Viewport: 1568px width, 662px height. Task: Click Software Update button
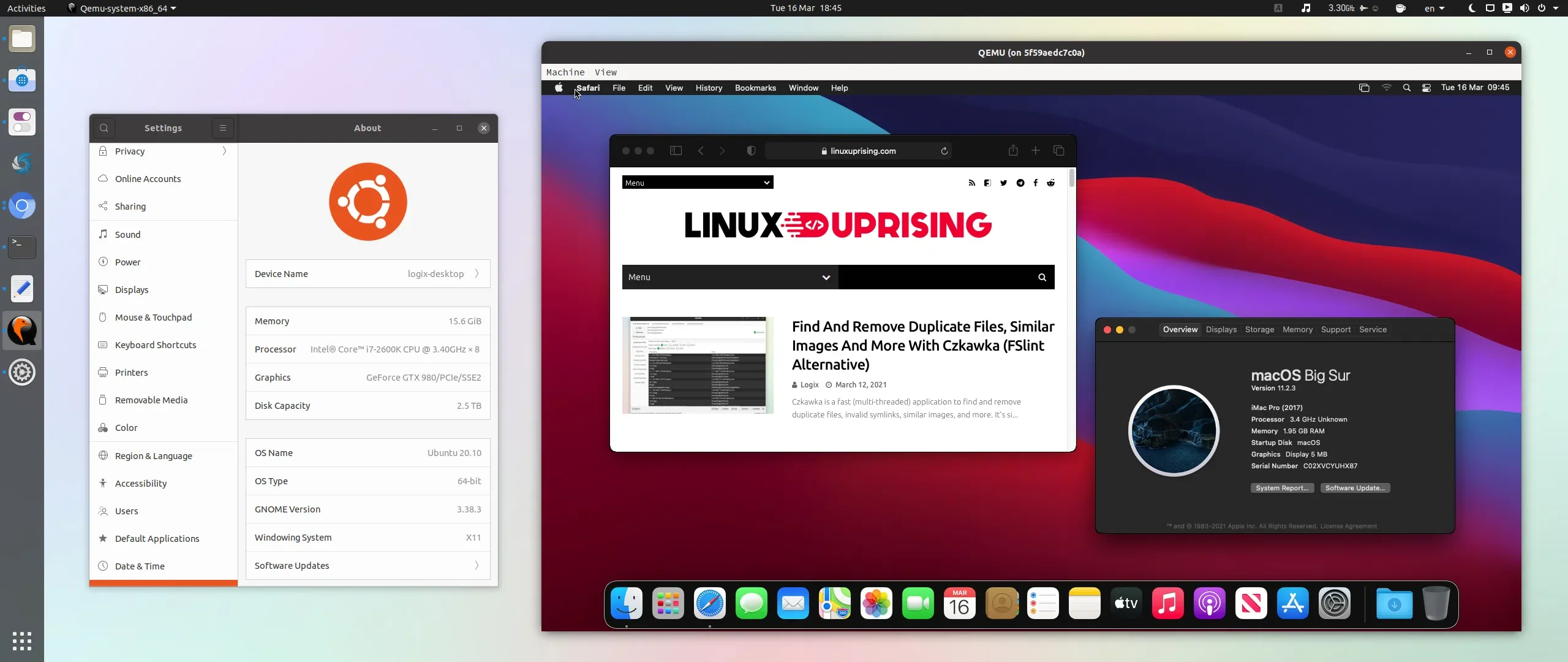[1355, 488]
